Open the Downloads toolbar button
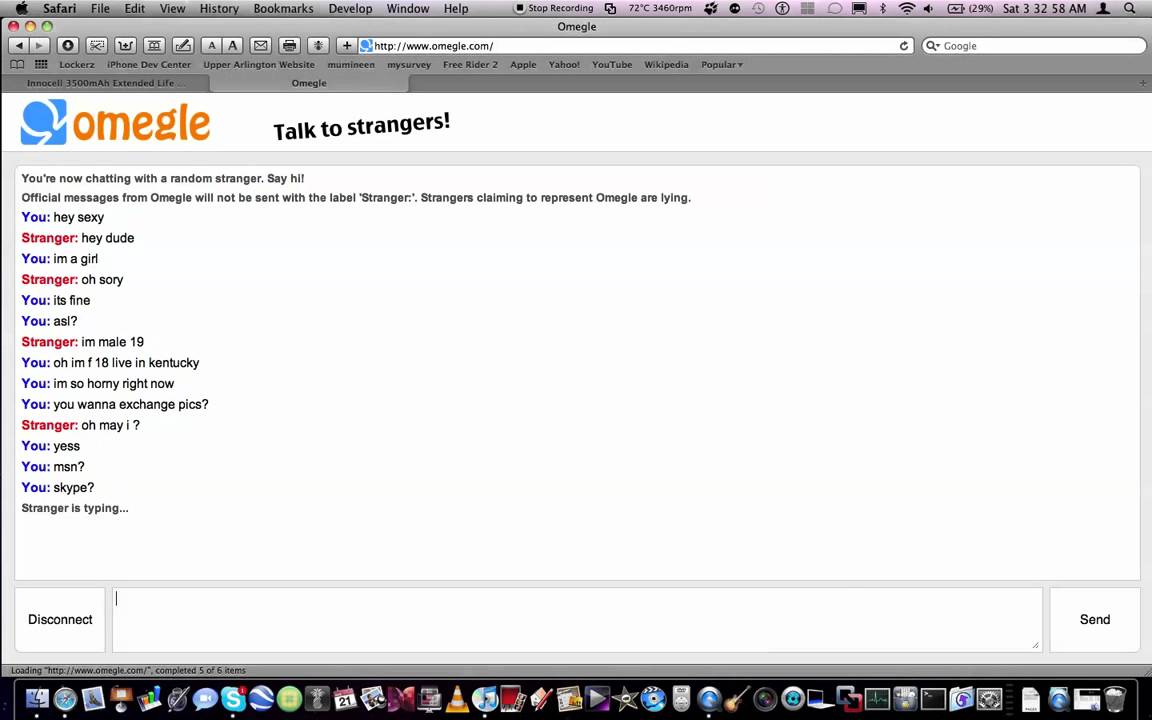Viewport: 1152px width, 720px height. coord(68,46)
